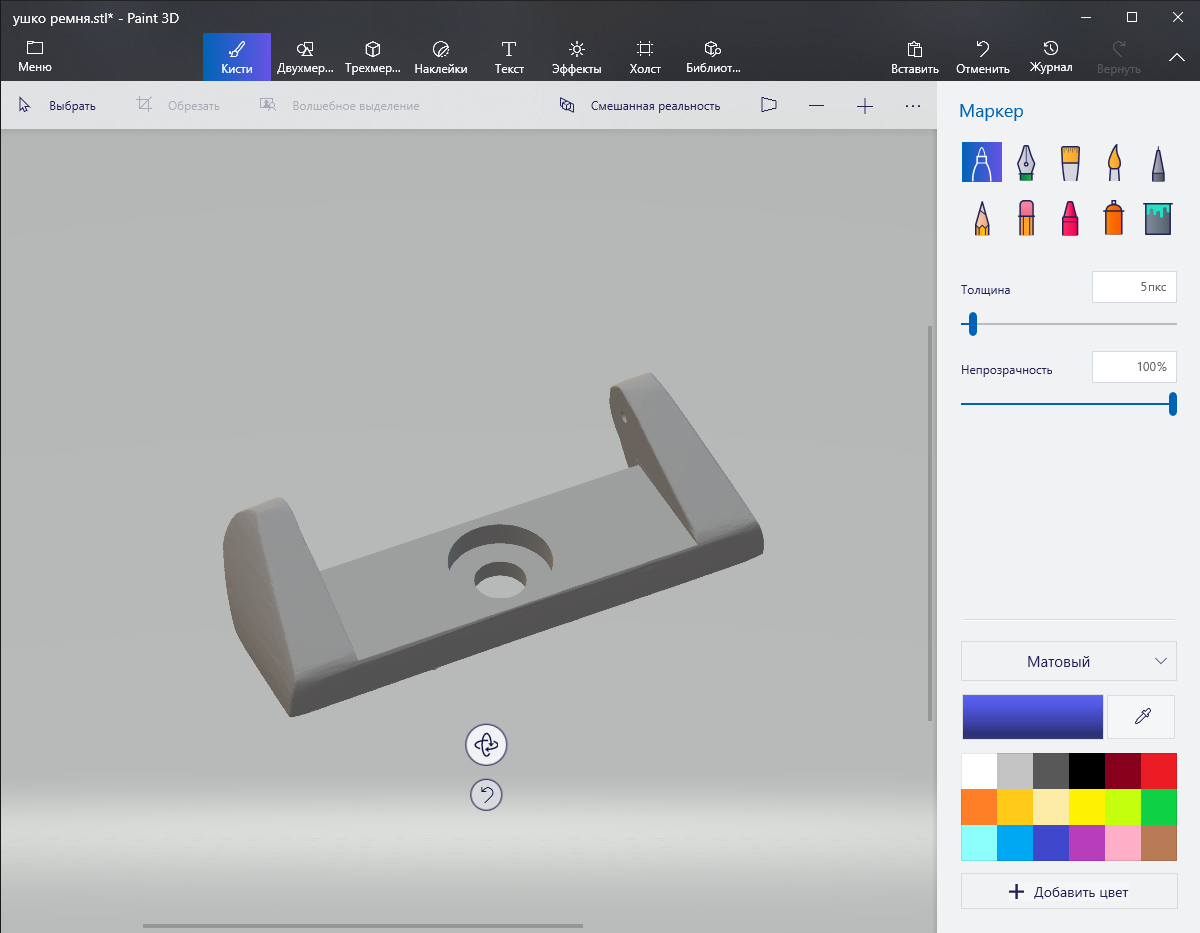The height and width of the screenshot is (933, 1200).
Task: Activate the Выбрать select tool
Action: (x=57, y=105)
